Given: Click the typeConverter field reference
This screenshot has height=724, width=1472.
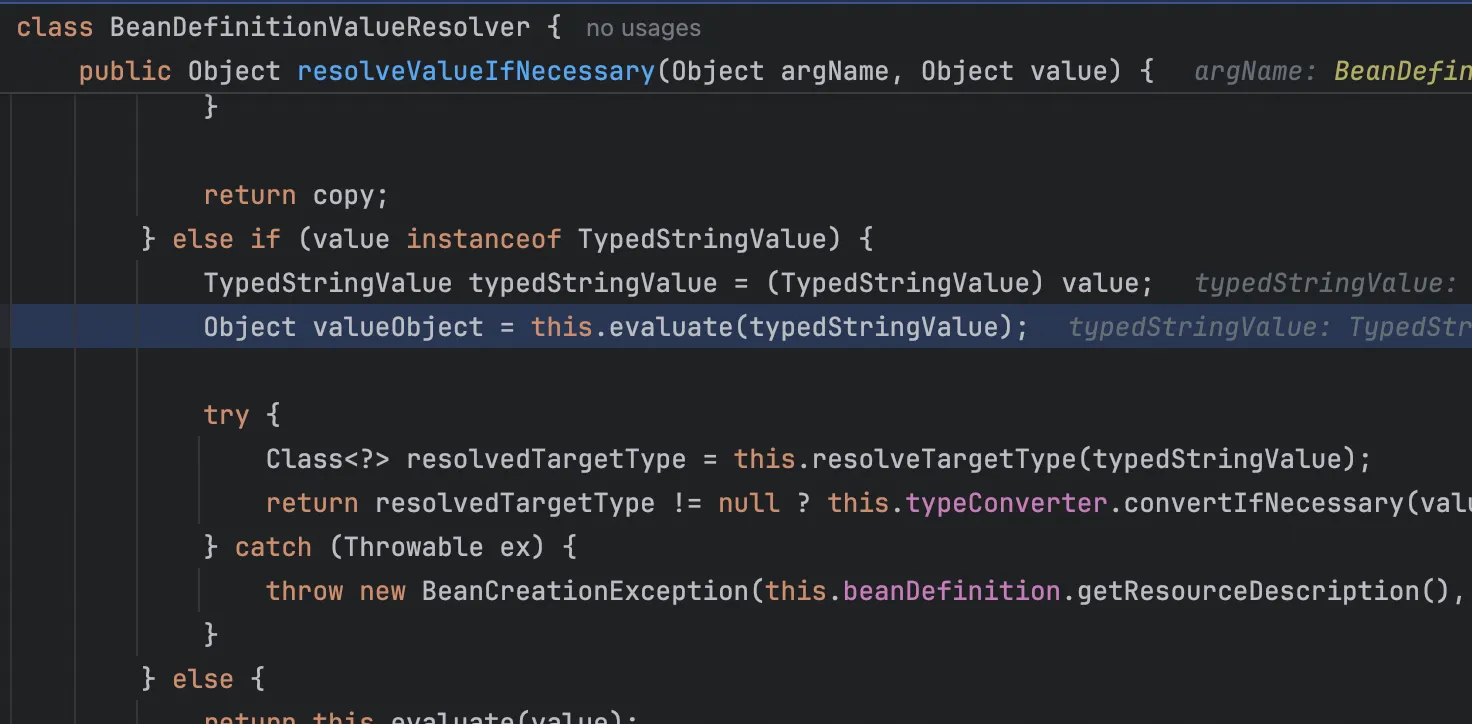Looking at the screenshot, I should (1007, 503).
